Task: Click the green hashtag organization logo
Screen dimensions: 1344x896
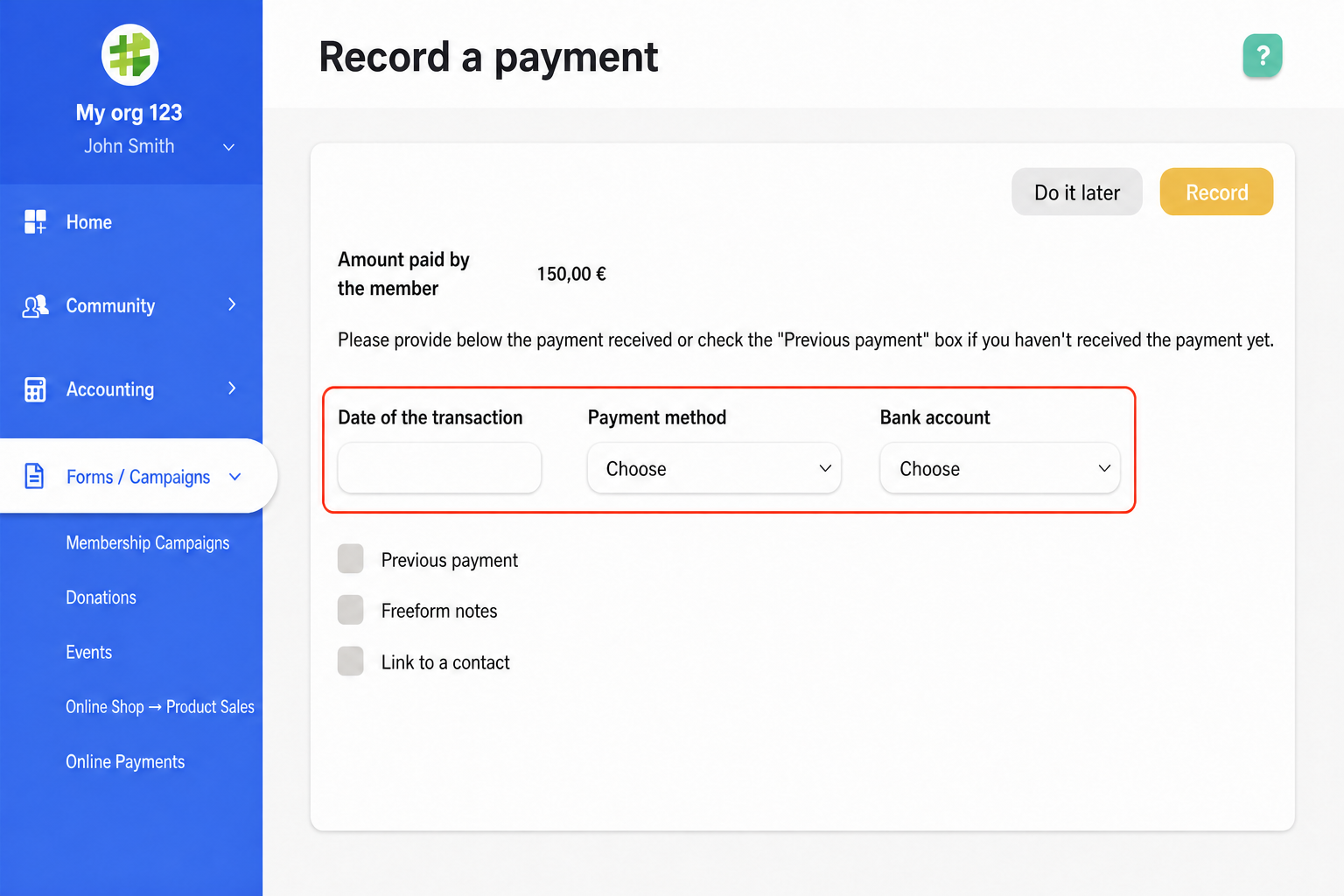Action: coord(129,54)
